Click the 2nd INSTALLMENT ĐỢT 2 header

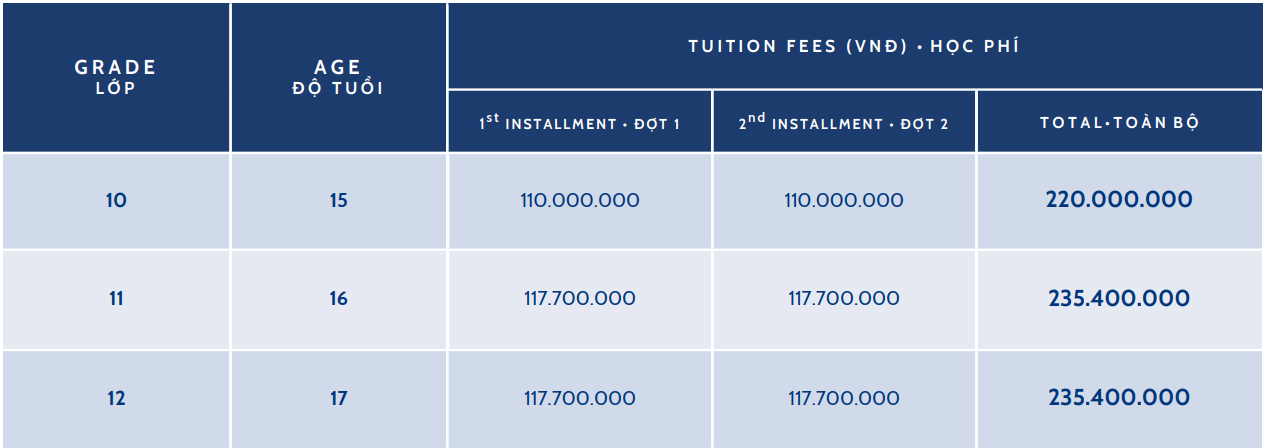[844, 122]
